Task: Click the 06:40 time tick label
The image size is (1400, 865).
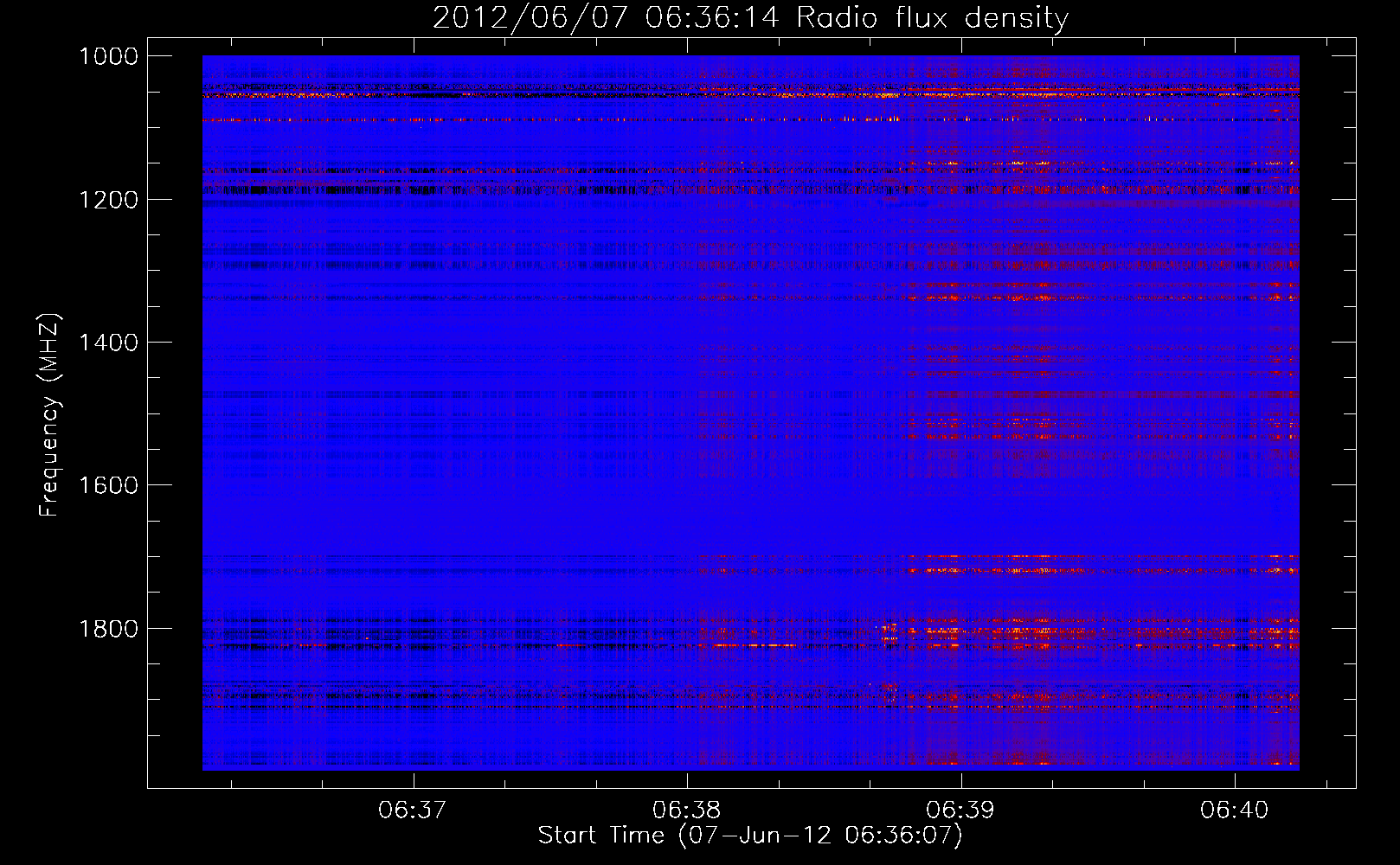Action: (x=1234, y=810)
